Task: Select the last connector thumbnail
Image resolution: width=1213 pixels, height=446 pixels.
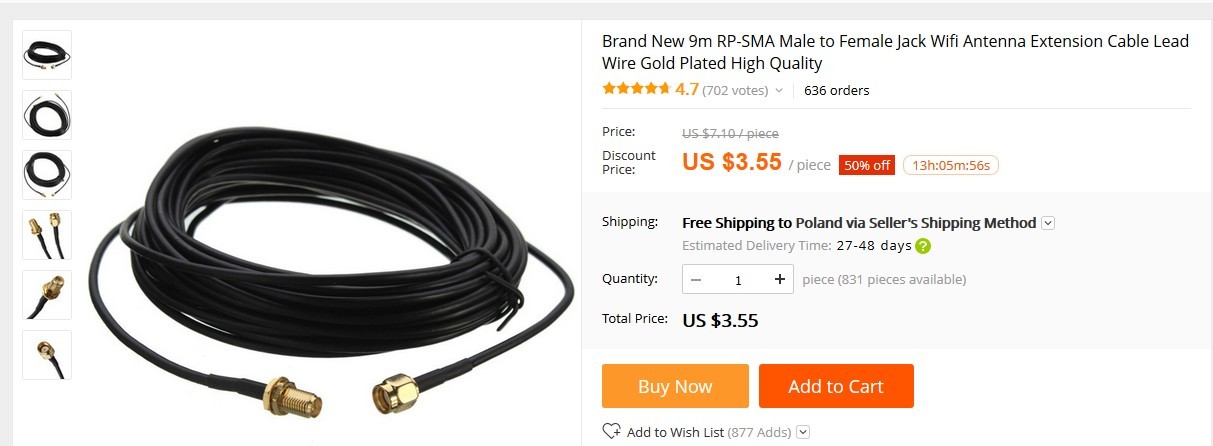Action: 47,355
